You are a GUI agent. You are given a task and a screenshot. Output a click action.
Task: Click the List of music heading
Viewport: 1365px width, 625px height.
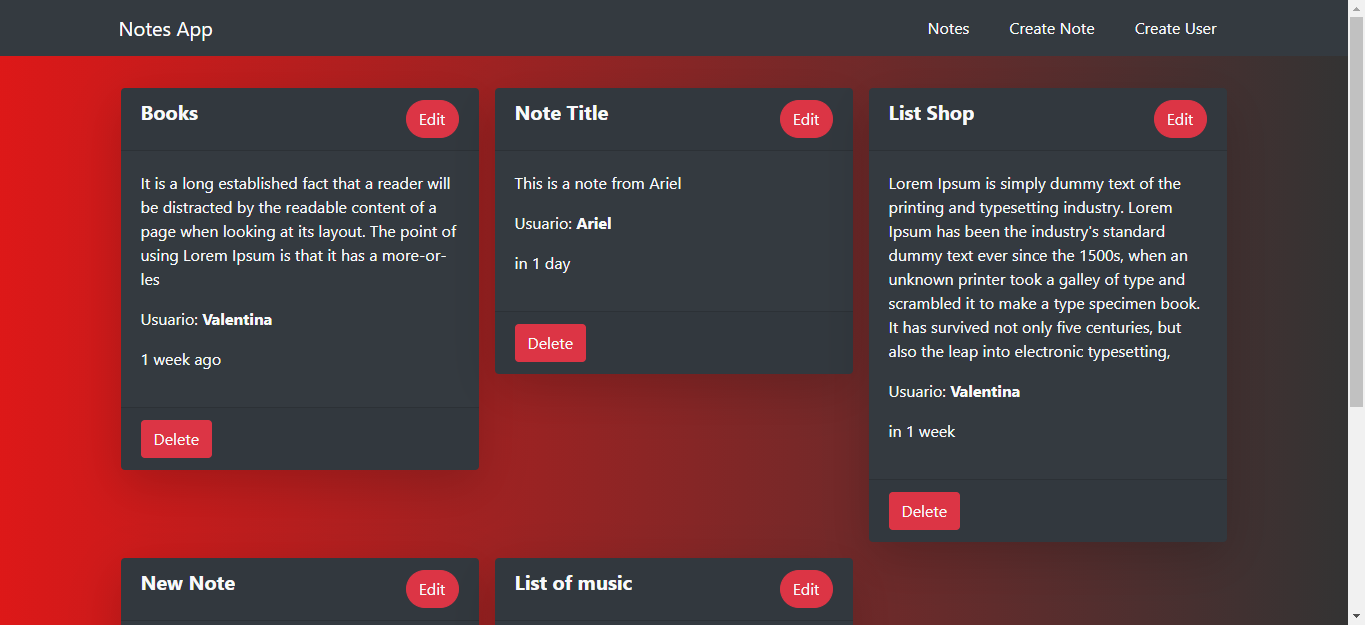(573, 583)
